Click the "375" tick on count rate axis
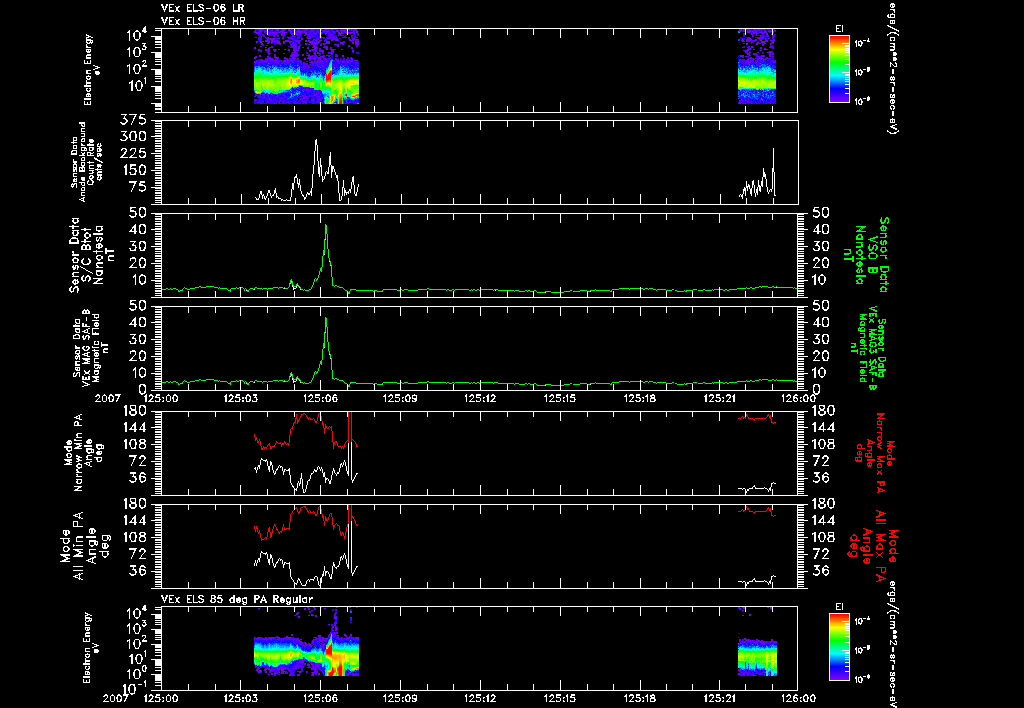Viewport: 1024px width, 708px height. tap(135, 120)
